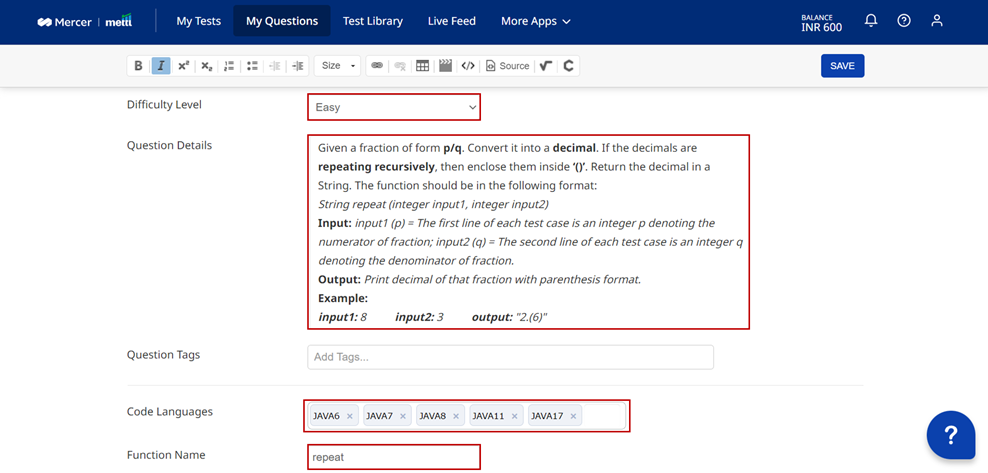988x473 pixels.
Task: Remove the JAVA8 language tag
Action: [x=456, y=416]
